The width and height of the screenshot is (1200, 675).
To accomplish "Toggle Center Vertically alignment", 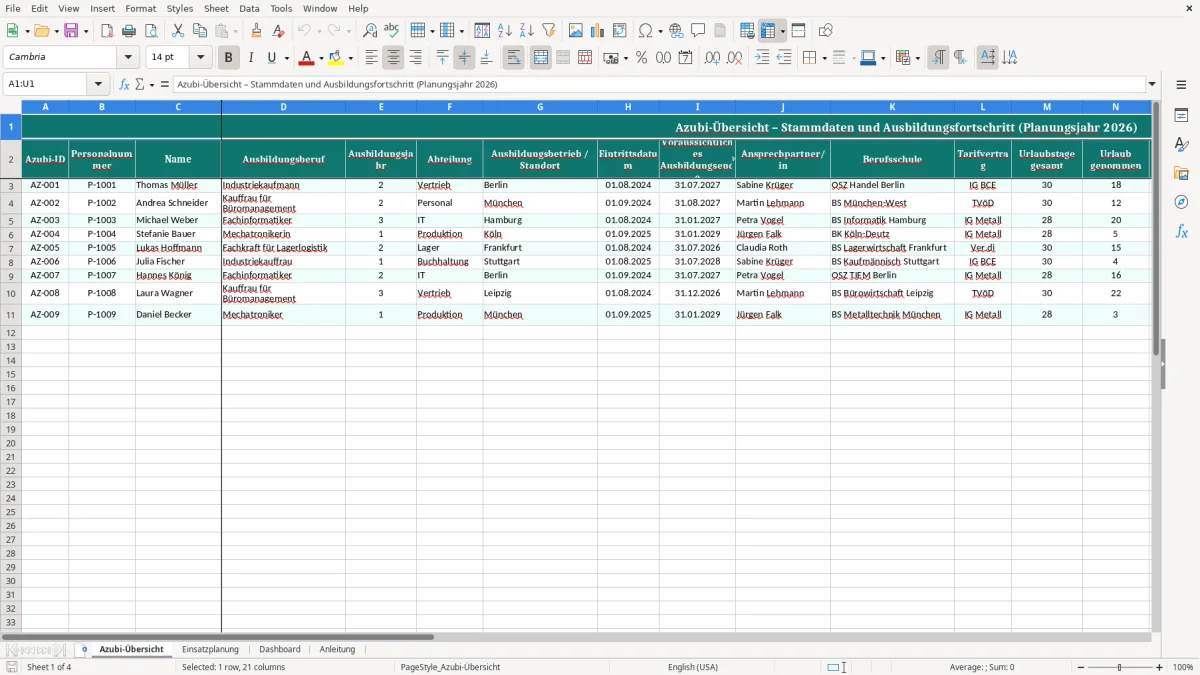I will click(464, 58).
